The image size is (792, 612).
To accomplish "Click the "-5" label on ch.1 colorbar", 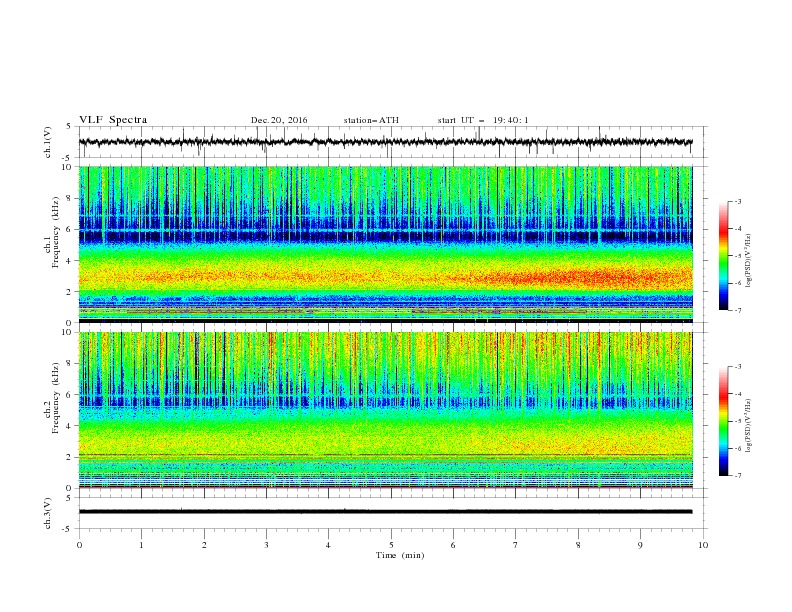I will [737, 256].
